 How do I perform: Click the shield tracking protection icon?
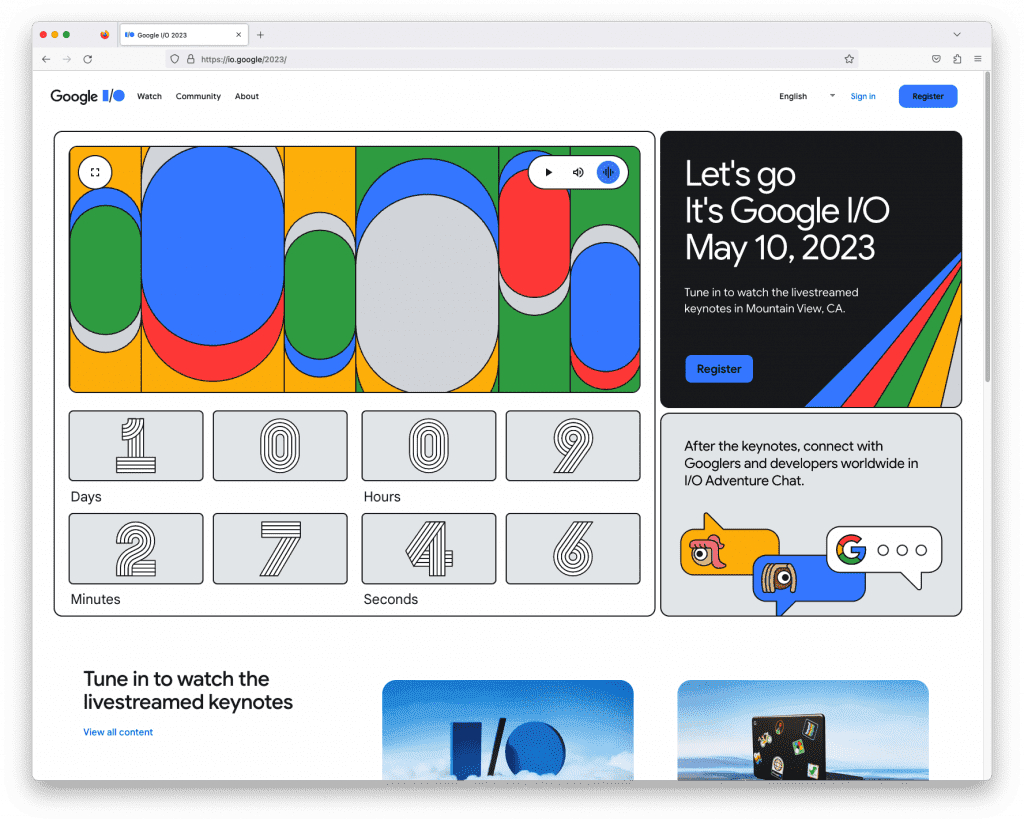click(x=174, y=60)
